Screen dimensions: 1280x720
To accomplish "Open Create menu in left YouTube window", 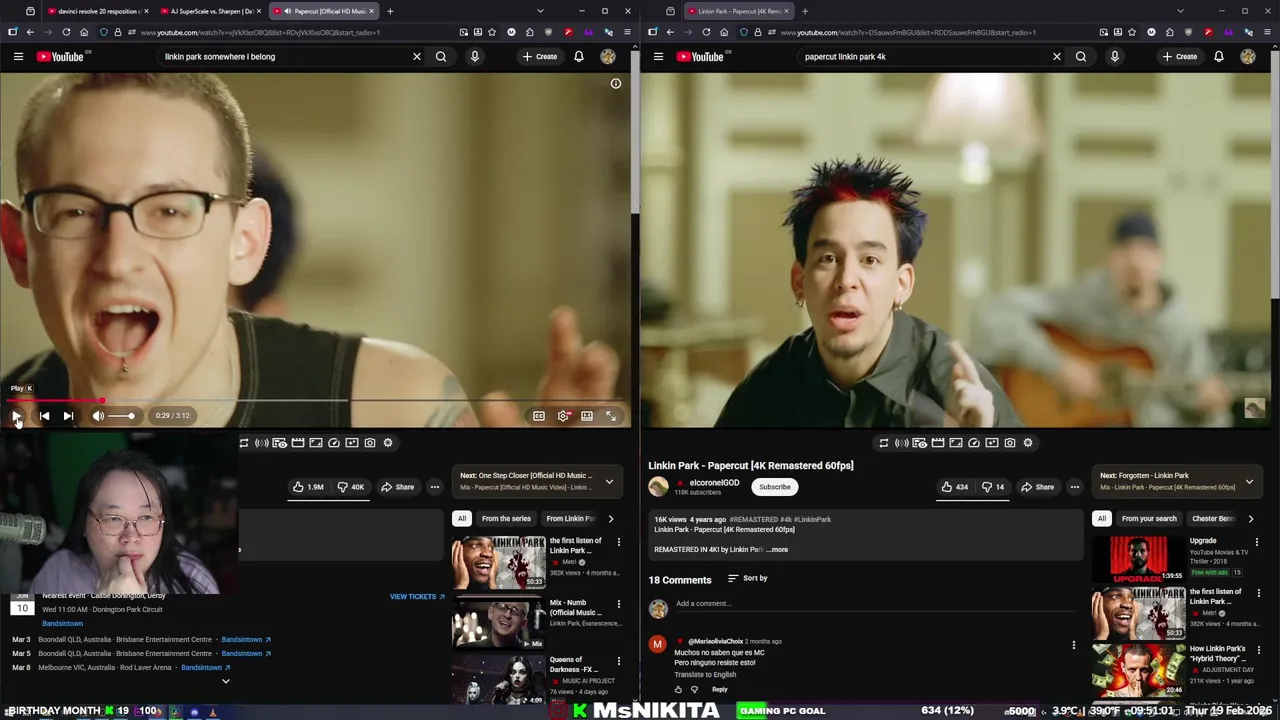I will (540, 57).
